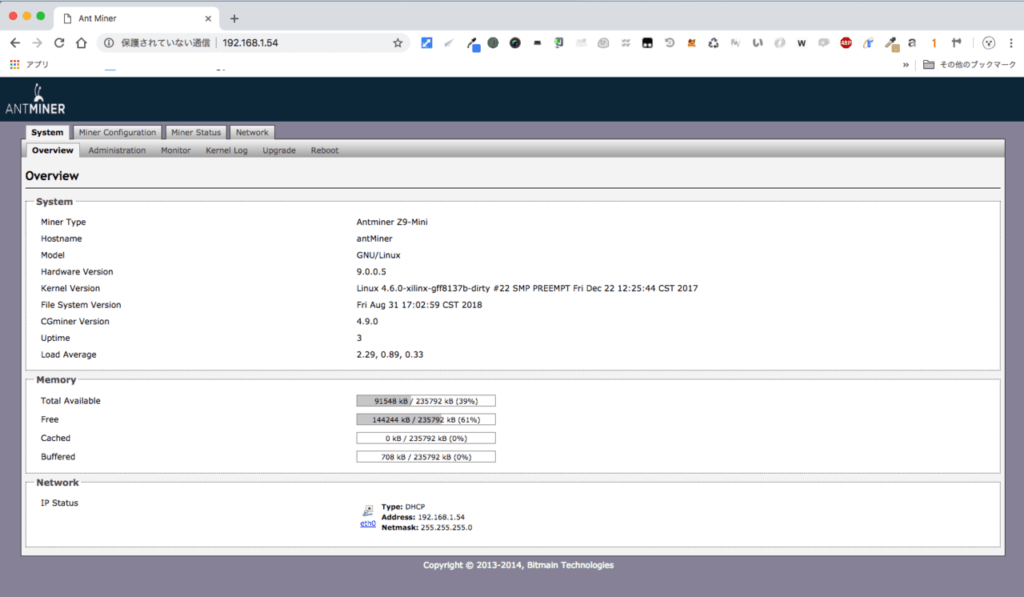The width and height of the screenshot is (1024, 597).
Task: Open the browser home page
Action: tap(82, 43)
